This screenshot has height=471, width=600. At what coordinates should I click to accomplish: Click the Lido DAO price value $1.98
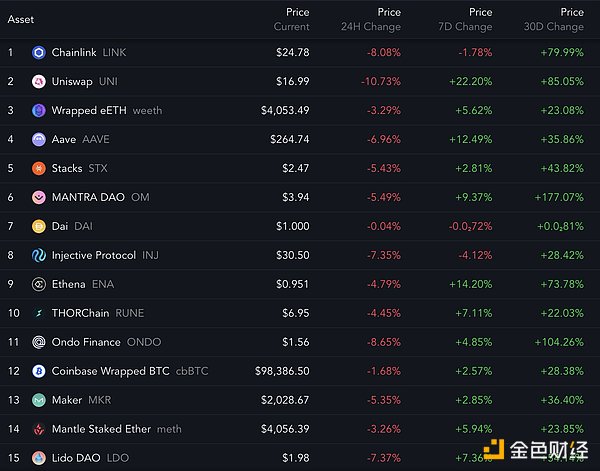pyautogui.click(x=296, y=458)
